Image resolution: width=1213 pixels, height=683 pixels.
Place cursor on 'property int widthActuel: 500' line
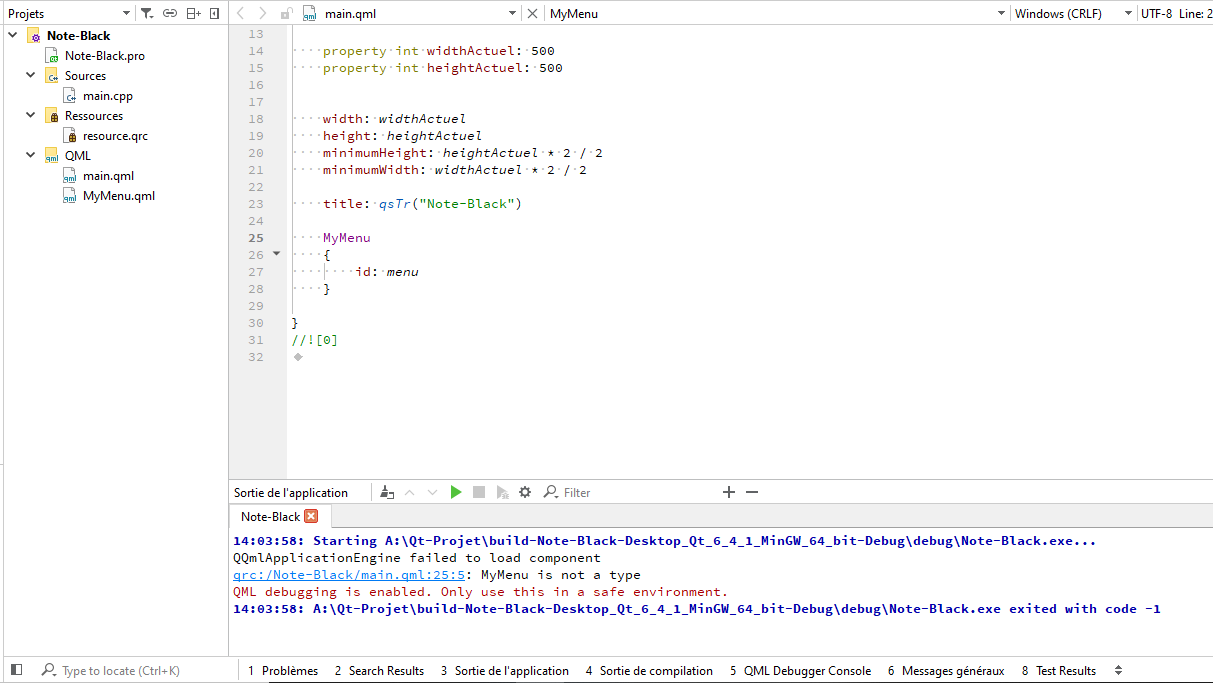[438, 51]
